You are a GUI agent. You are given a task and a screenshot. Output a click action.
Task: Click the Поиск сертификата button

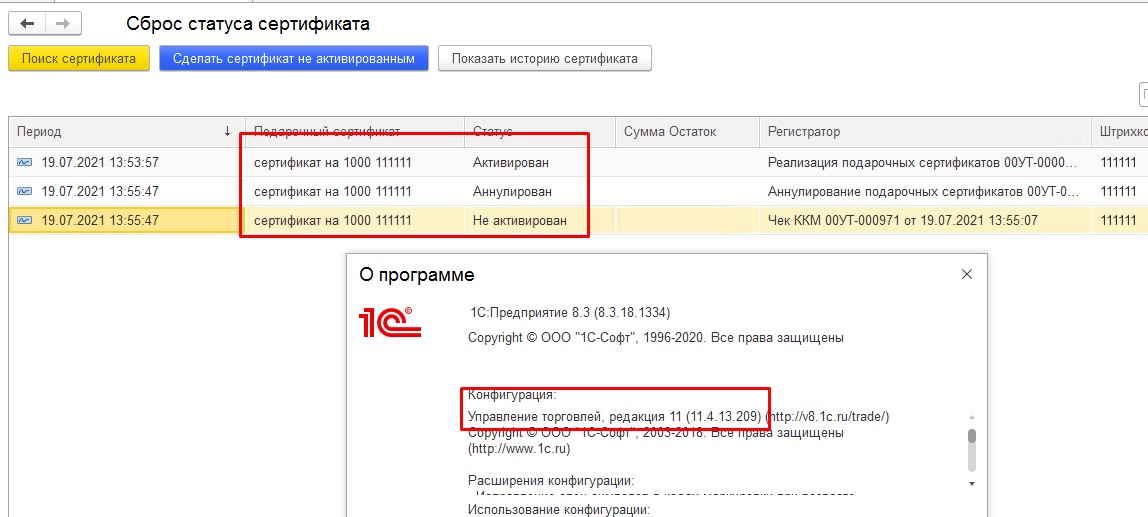click(x=78, y=59)
